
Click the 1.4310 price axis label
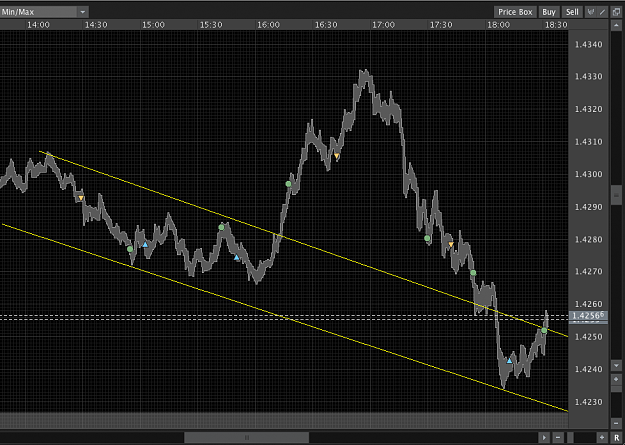point(588,142)
